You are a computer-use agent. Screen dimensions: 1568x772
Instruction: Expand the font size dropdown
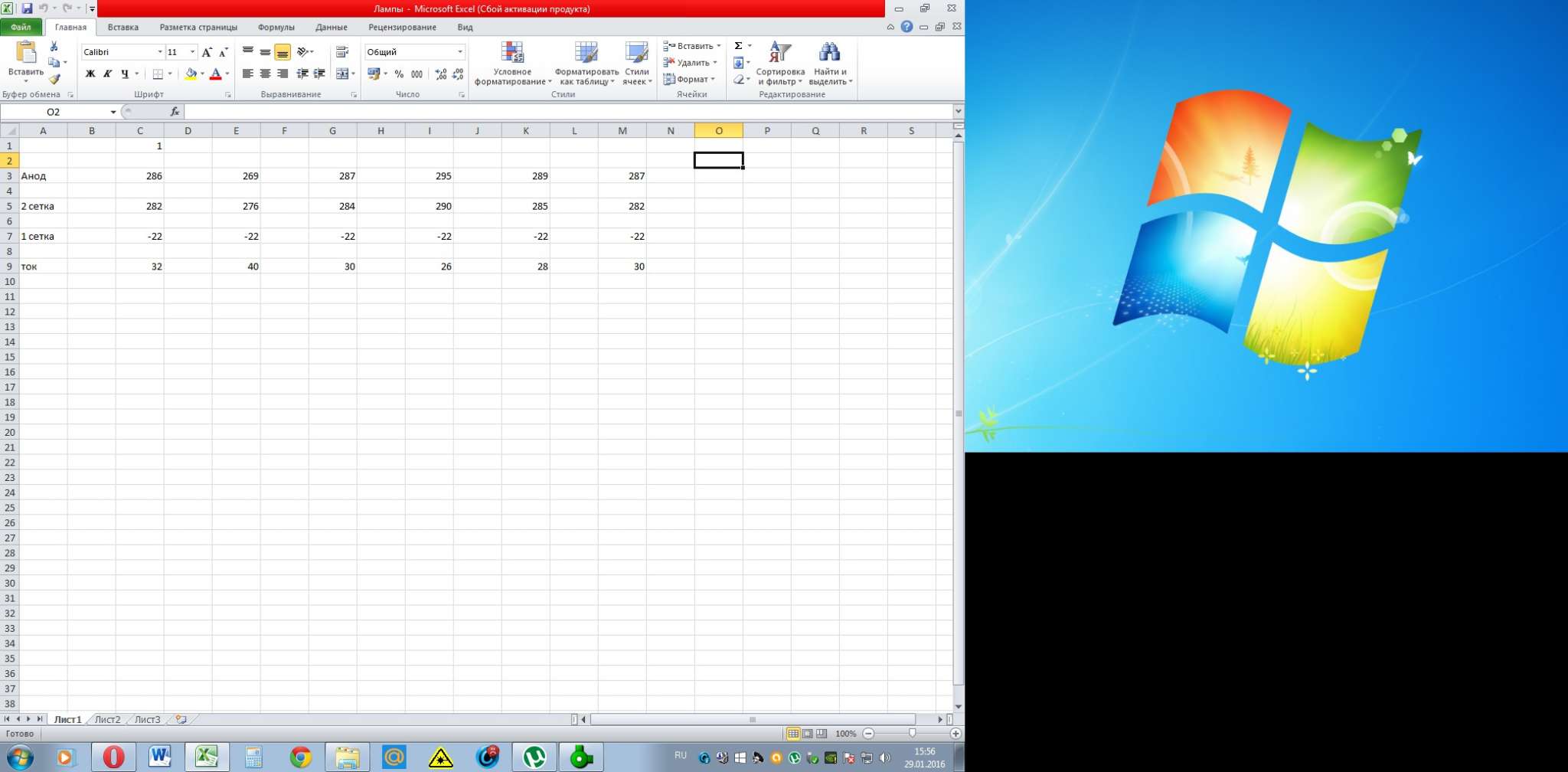pos(192,52)
